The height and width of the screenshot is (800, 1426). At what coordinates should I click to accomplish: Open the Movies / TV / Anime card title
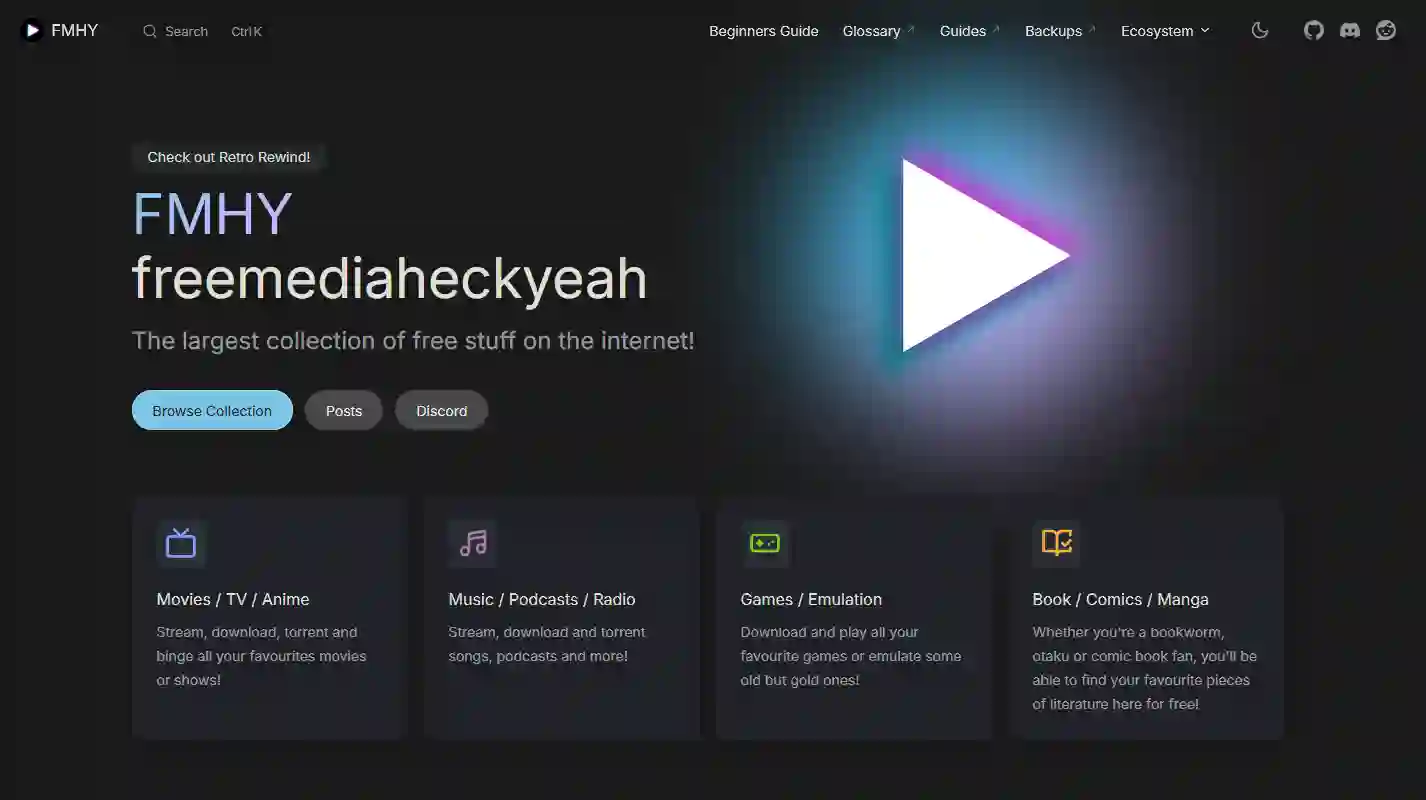point(233,600)
